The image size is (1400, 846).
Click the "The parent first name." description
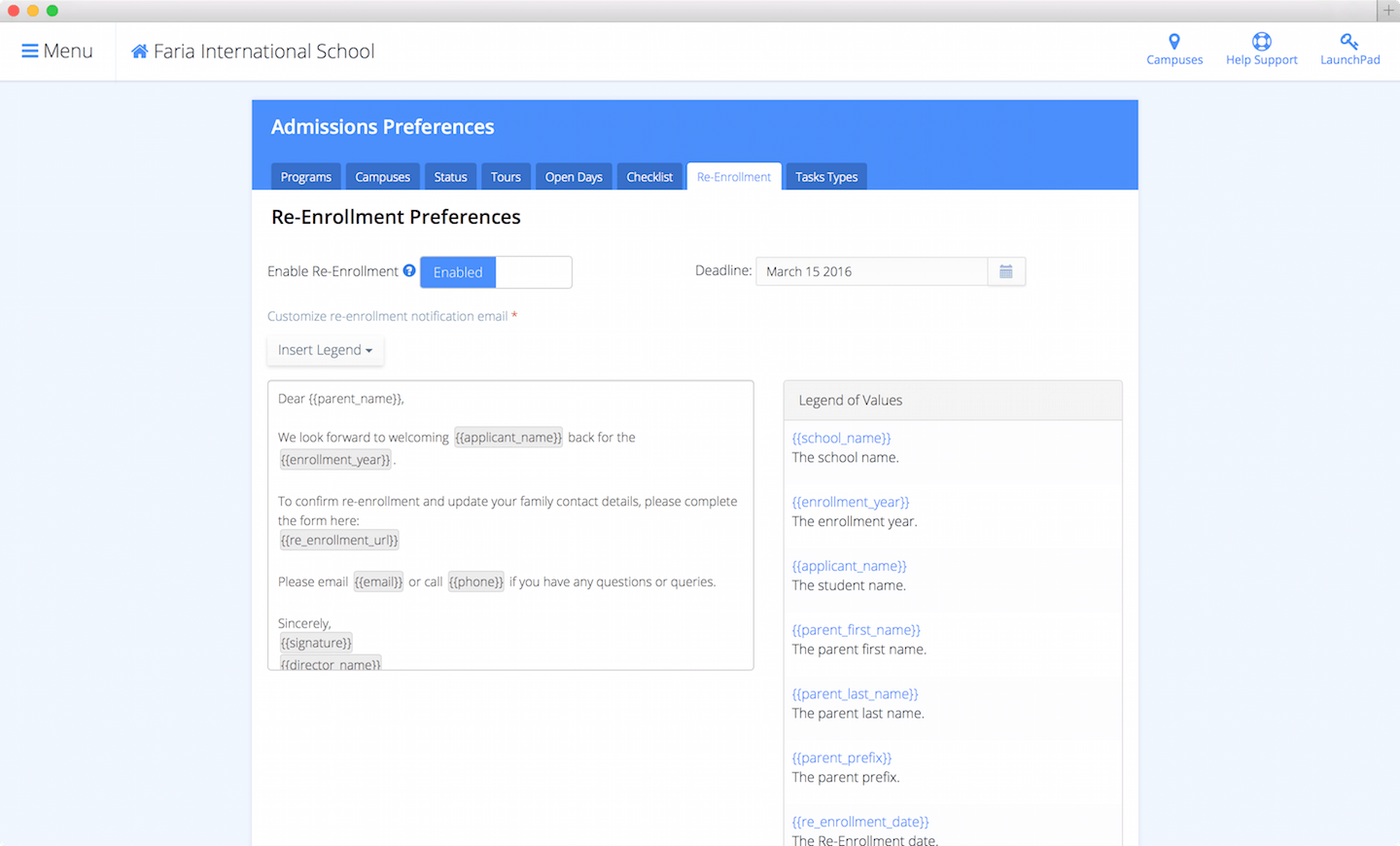tap(859, 650)
